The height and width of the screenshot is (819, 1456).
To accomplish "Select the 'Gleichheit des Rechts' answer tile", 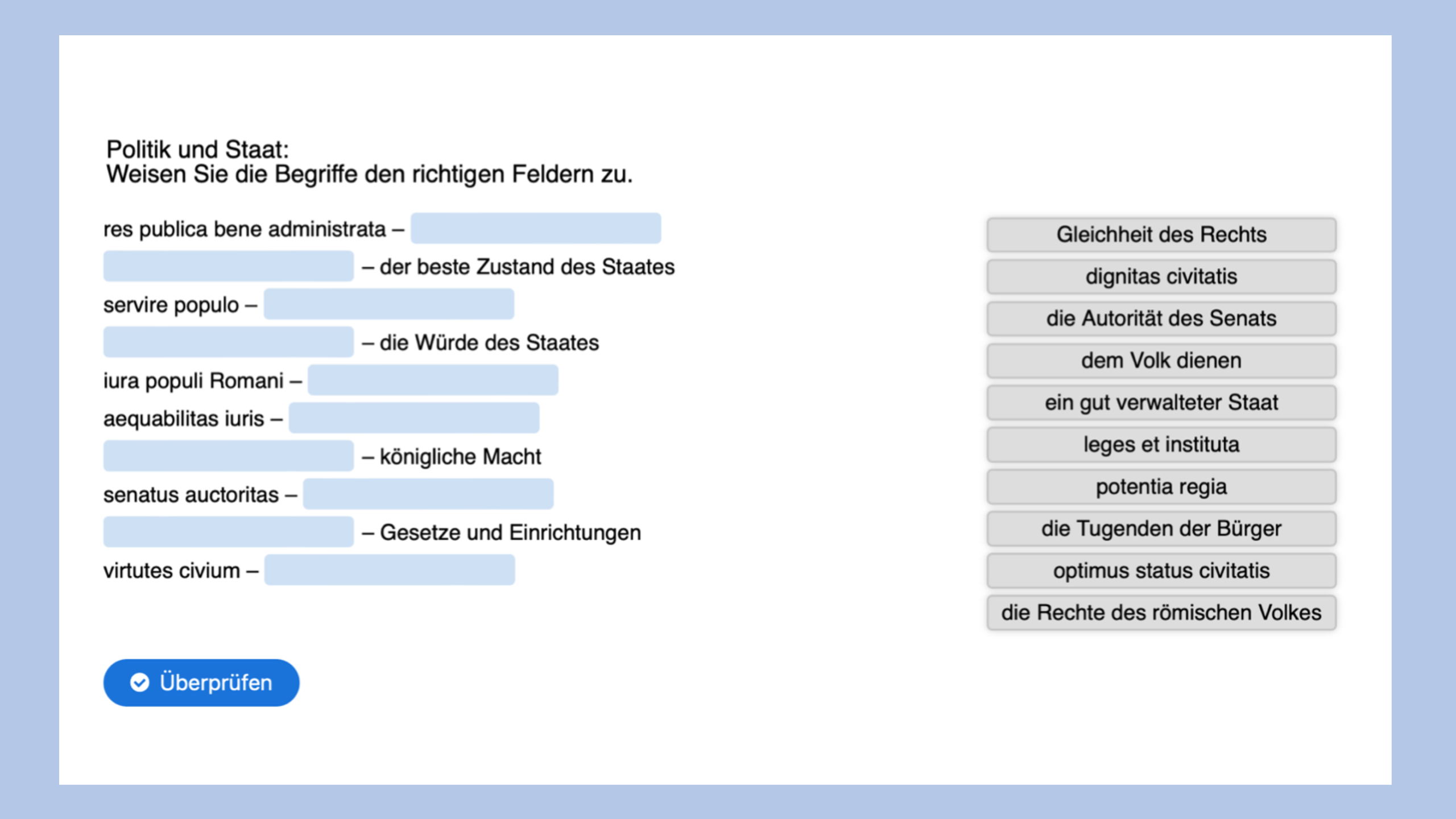I will pos(1161,234).
